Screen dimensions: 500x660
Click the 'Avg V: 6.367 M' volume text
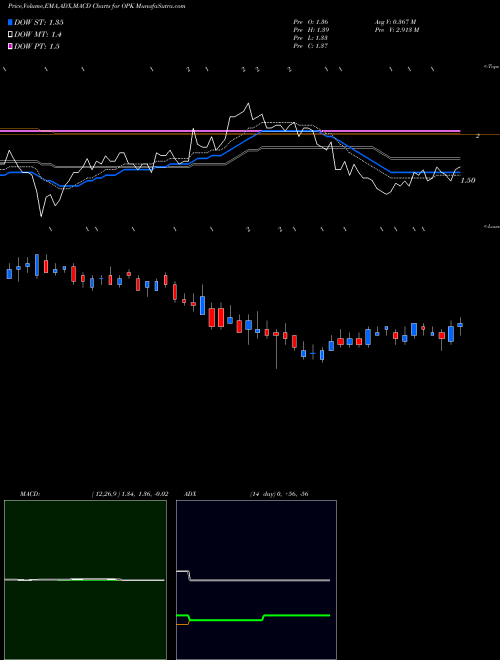point(395,22)
